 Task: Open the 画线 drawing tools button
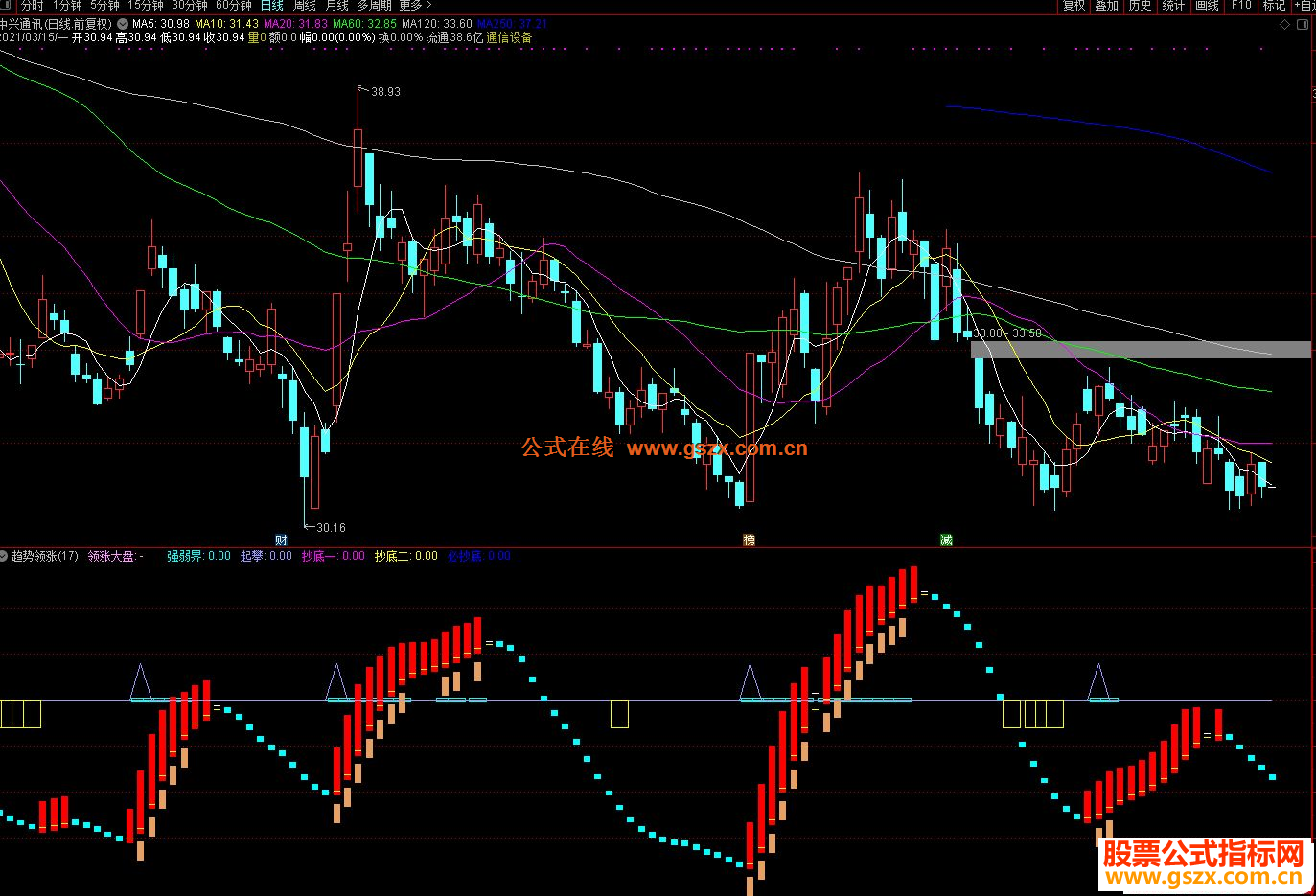pos(1207,5)
